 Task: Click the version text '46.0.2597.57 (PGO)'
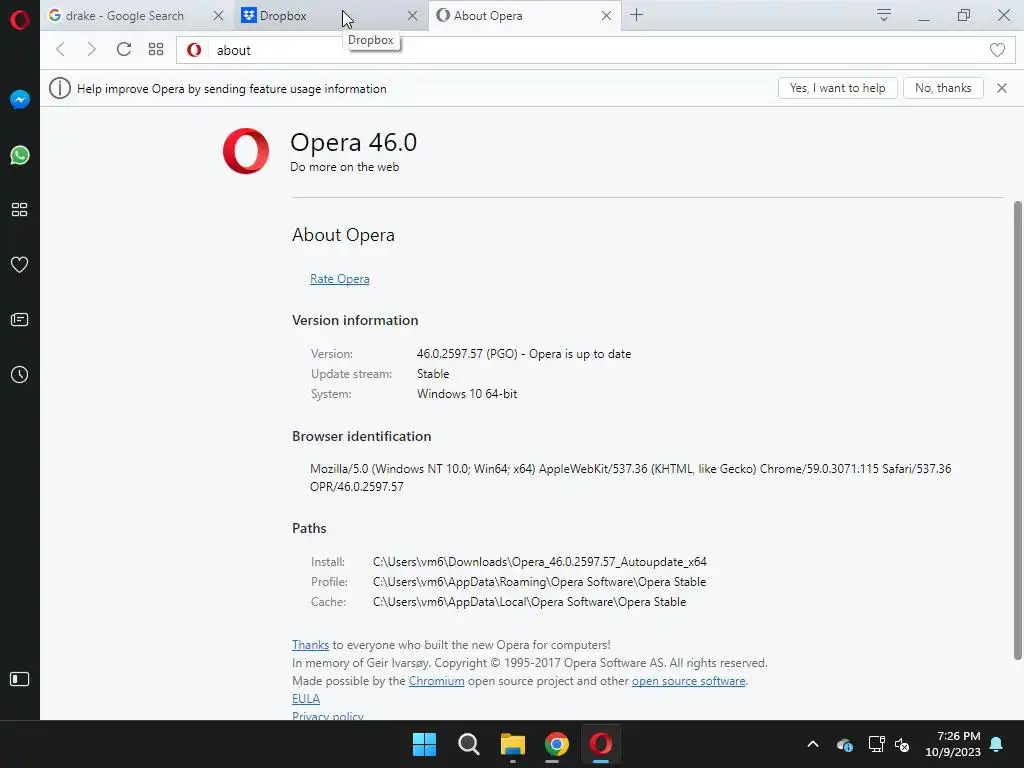click(467, 354)
